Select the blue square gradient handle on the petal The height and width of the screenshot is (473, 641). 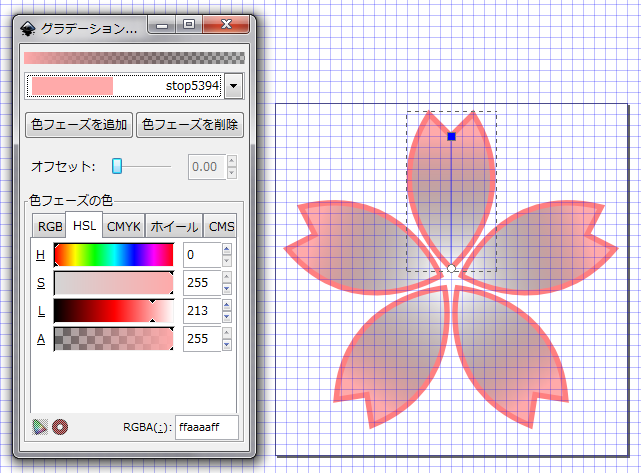coord(451,136)
